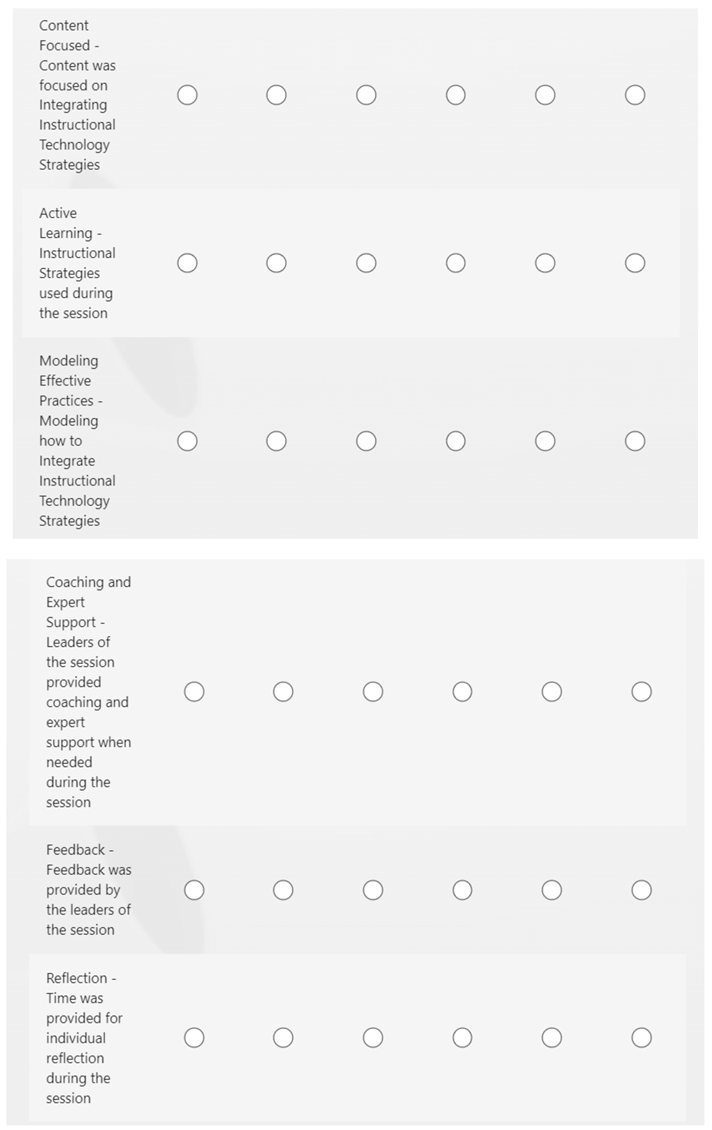The width and height of the screenshot is (712, 1130).
Task: Choose first option for Active Learning row
Action: coord(187,263)
